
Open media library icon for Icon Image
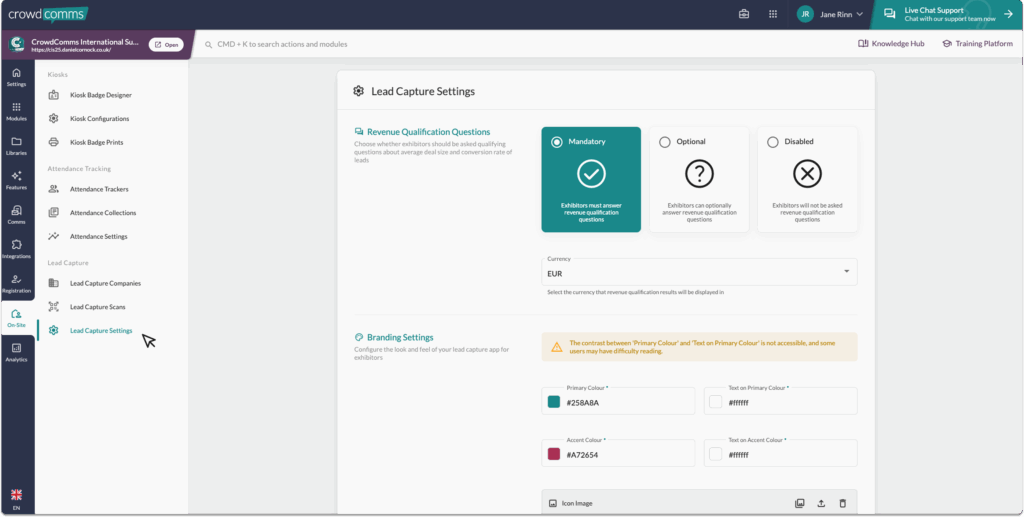point(799,503)
